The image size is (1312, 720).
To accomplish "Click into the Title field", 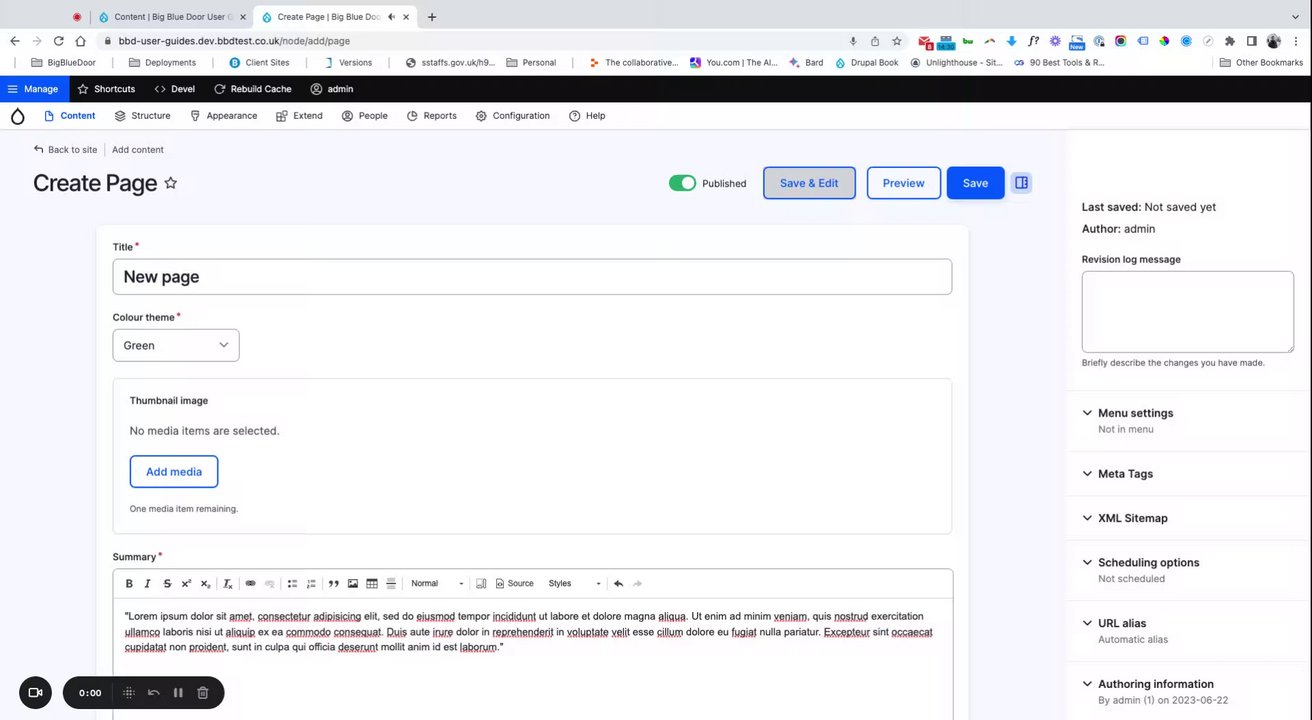I will click(532, 277).
